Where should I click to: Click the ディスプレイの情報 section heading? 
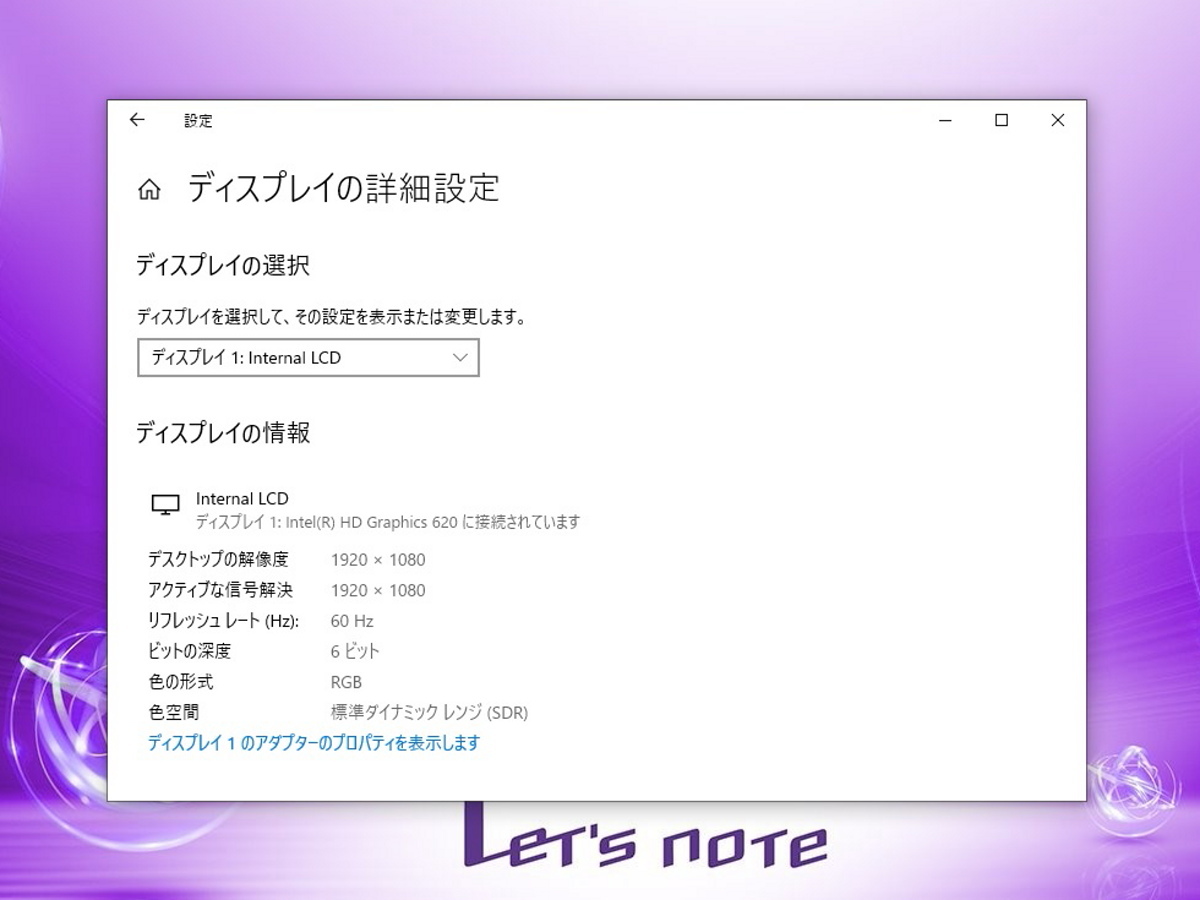pos(222,433)
